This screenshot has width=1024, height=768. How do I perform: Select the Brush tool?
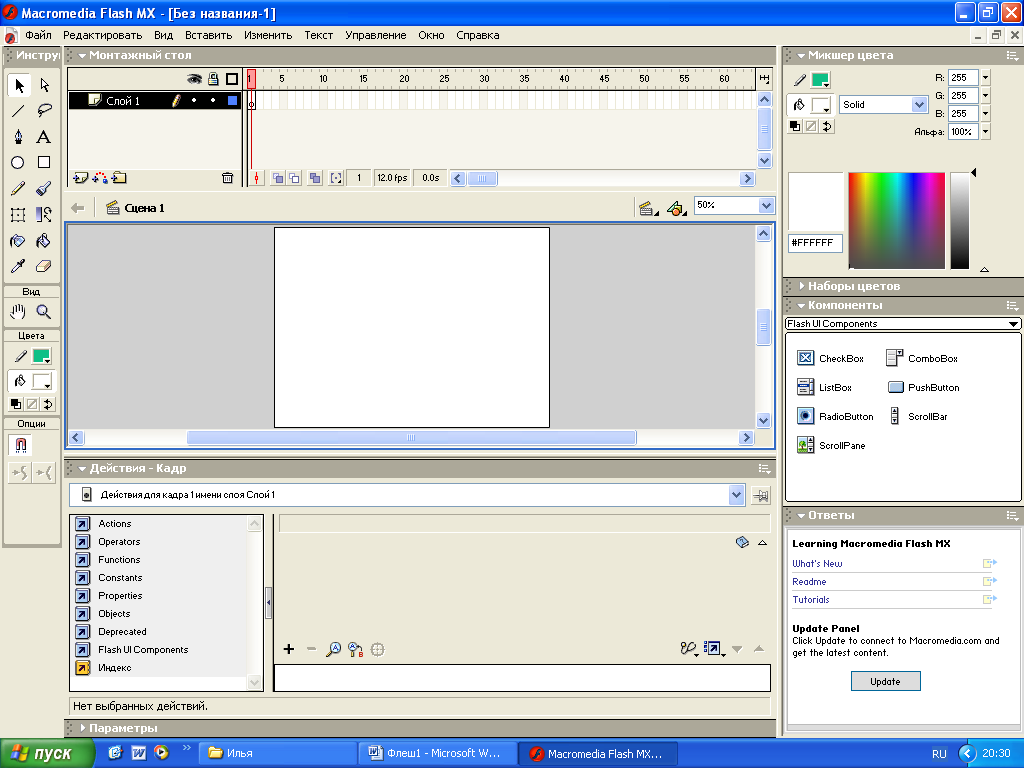point(44,189)
